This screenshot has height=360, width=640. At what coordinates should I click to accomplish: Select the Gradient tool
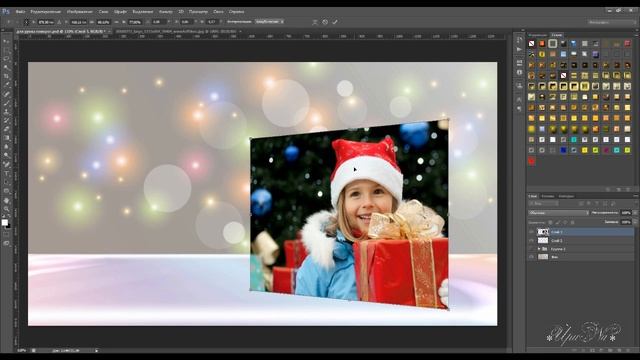click(6, 138)
